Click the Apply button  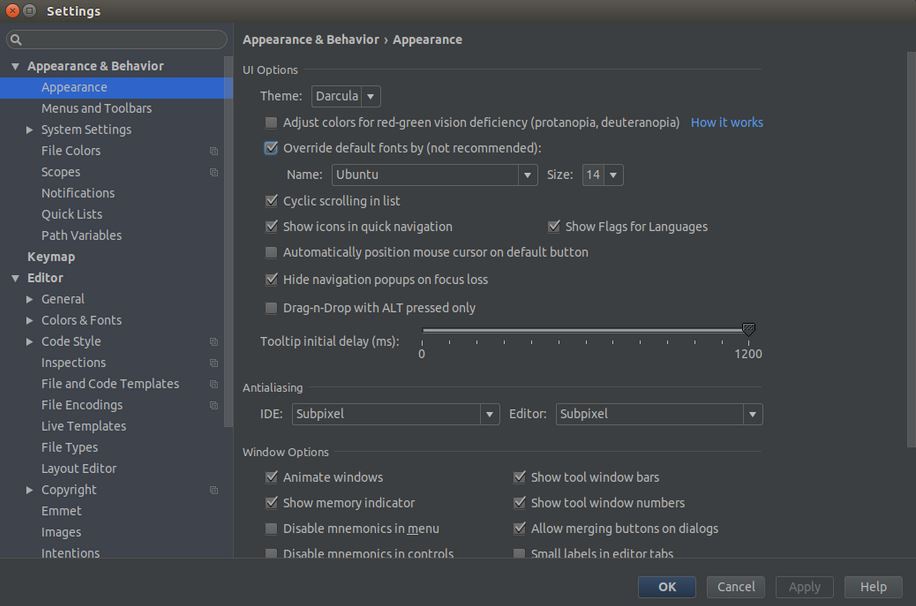tap(804, 587)
